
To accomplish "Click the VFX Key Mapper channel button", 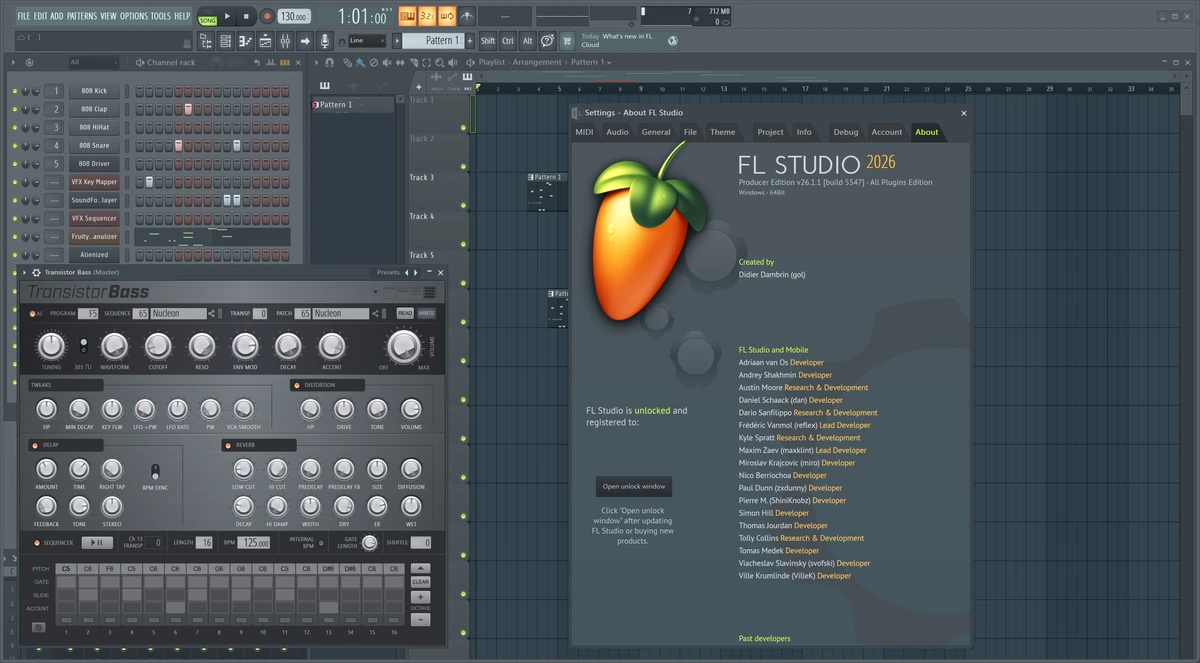I will [x=94, y=182].
